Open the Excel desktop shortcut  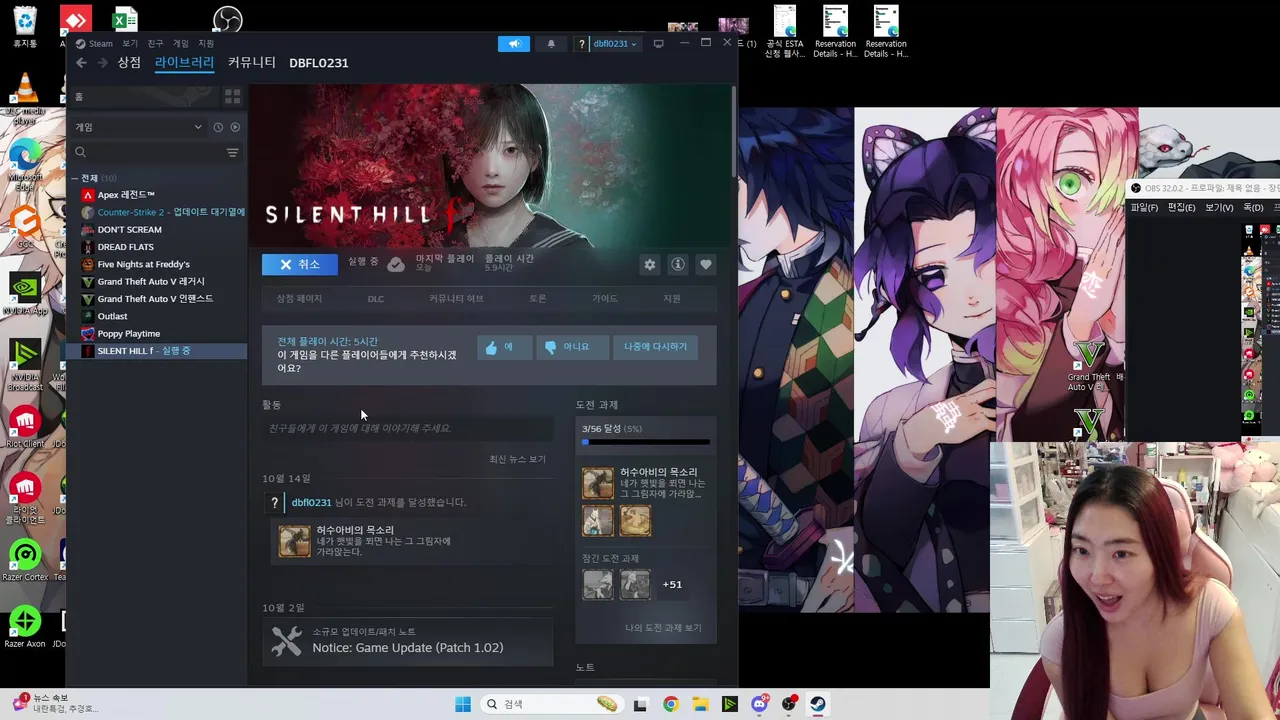(x=125, y=20)
